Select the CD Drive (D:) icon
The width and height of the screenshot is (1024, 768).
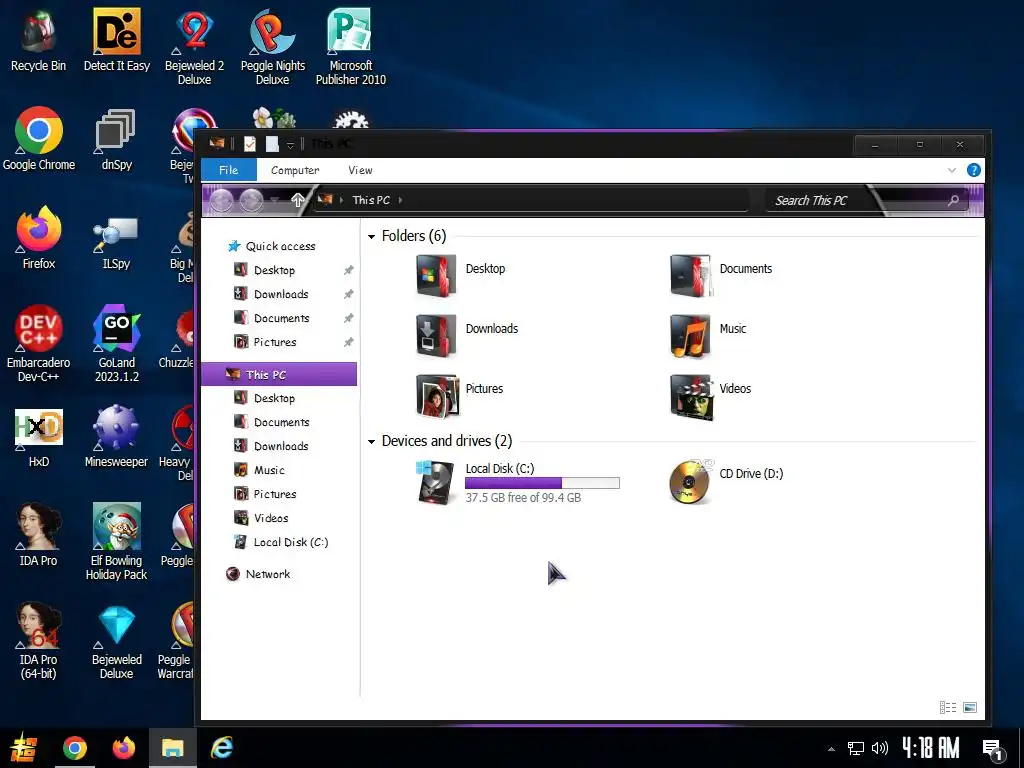click(690, 481)
